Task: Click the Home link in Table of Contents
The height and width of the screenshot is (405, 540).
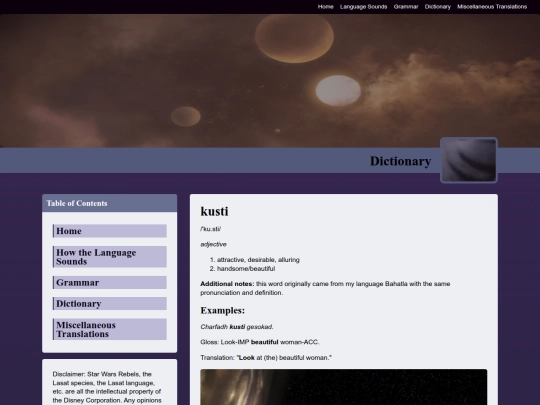Action: click(x=110, y=231)
